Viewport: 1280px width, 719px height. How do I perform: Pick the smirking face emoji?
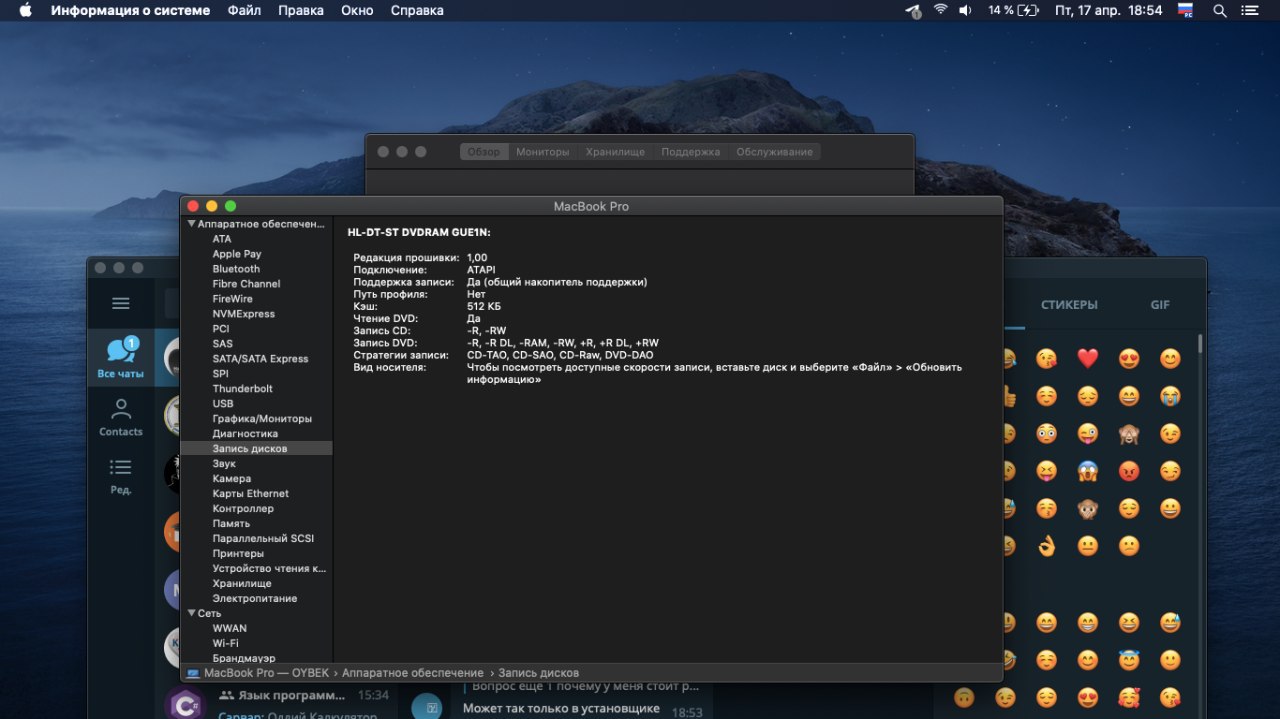pos(1170,470)
